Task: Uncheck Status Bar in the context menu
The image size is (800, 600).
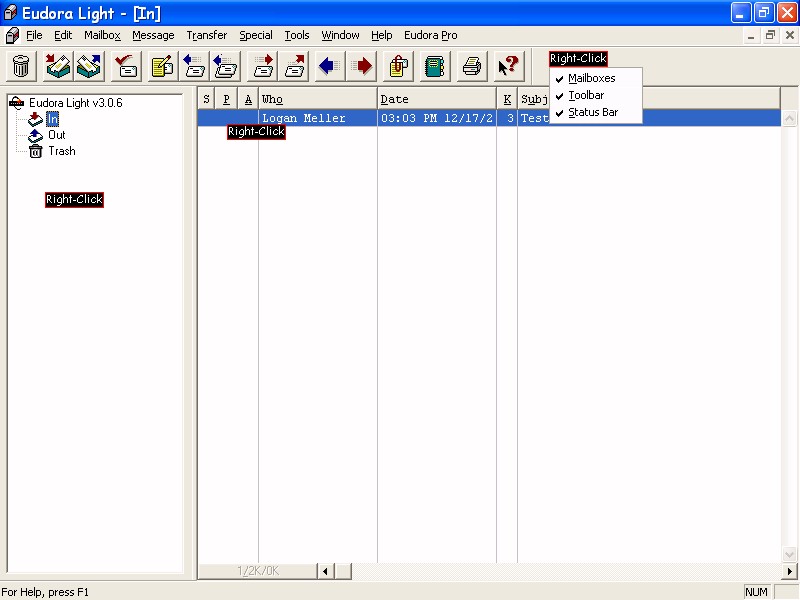Action: coord(595,112)
